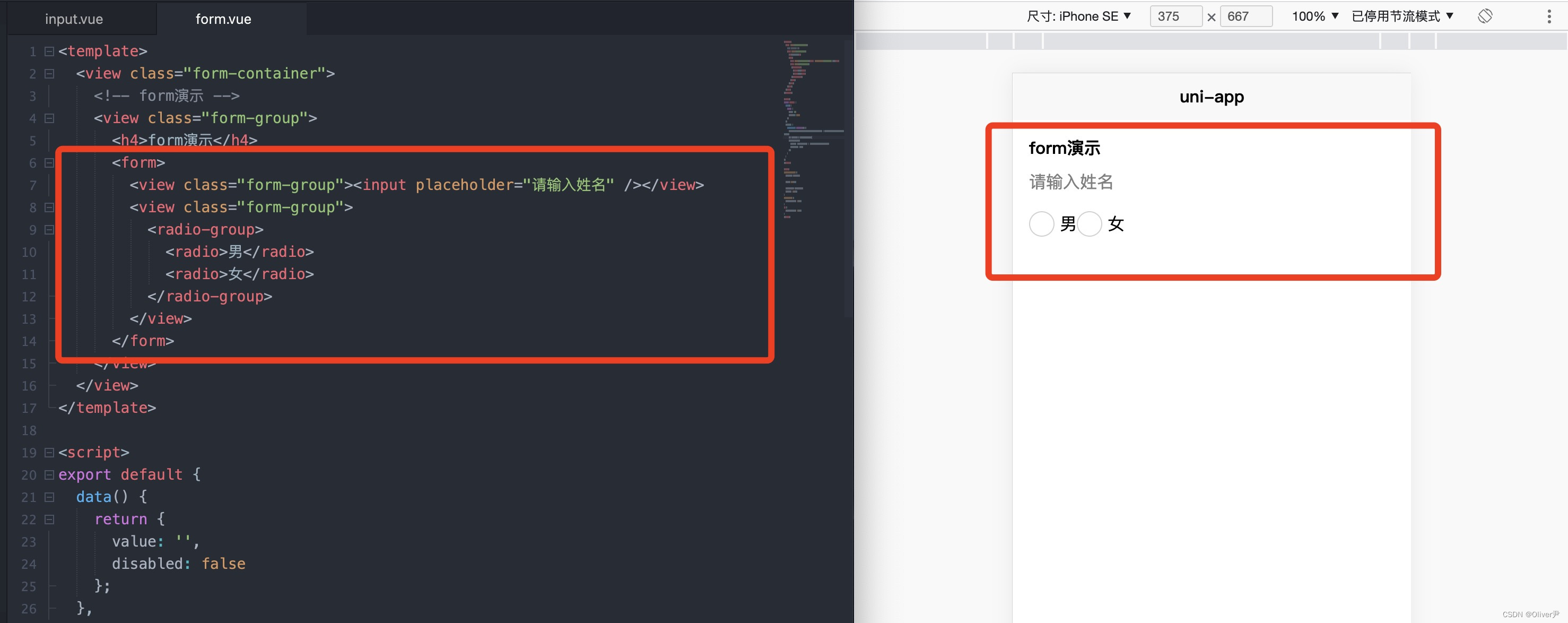Open the 100% zoom dropdown
The height and width of the screenshot is (623, 1568).
coord(1315,16)
